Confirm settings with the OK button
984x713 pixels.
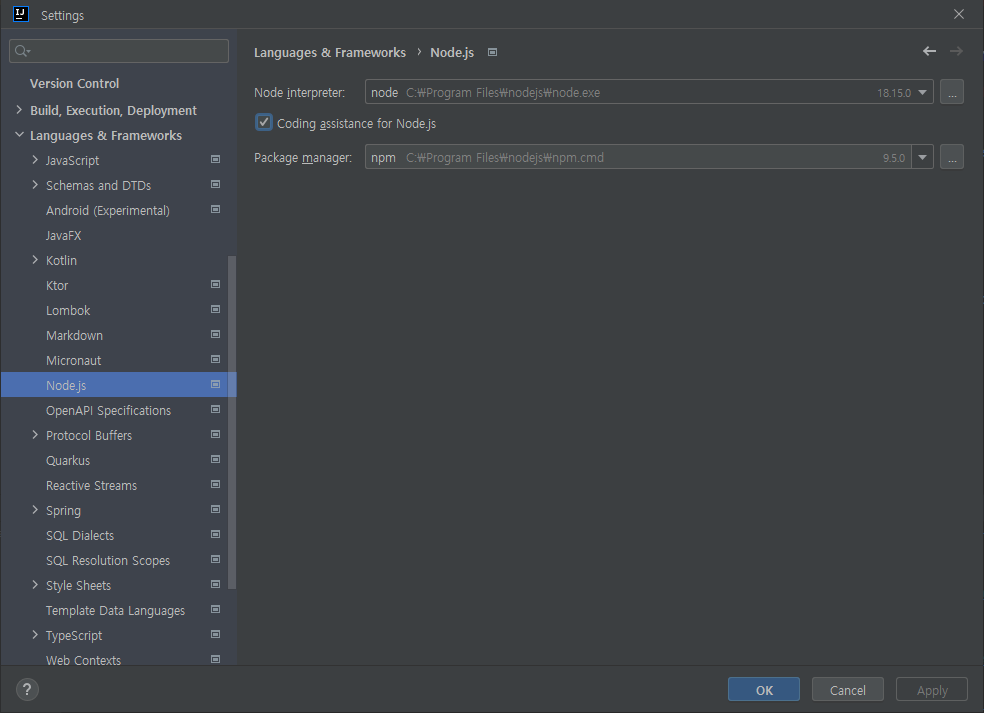[x=764, y=690]
